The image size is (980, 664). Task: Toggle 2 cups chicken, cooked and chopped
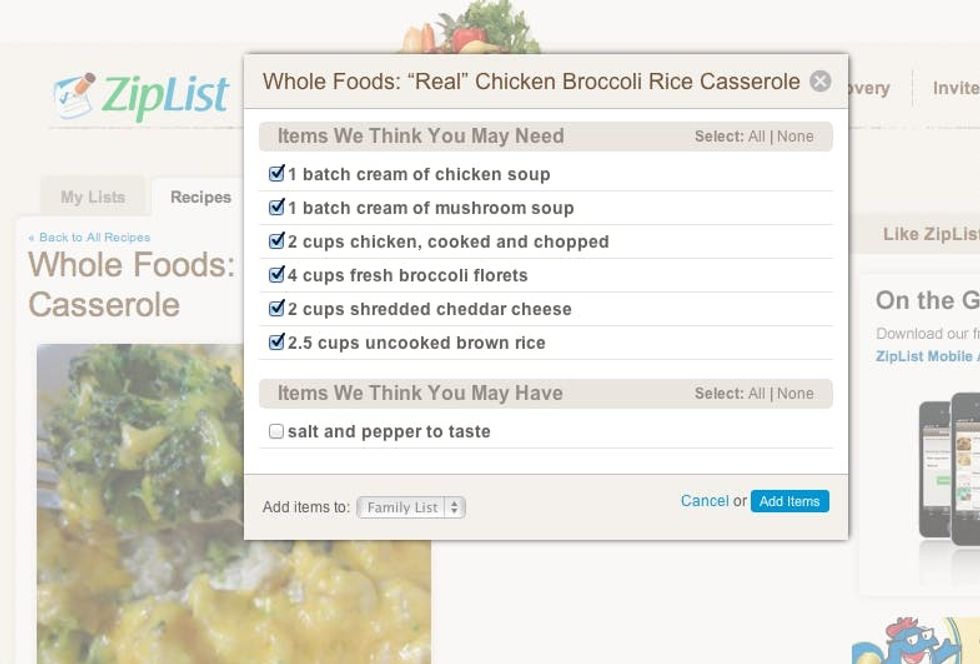click(x=277, y=241)
